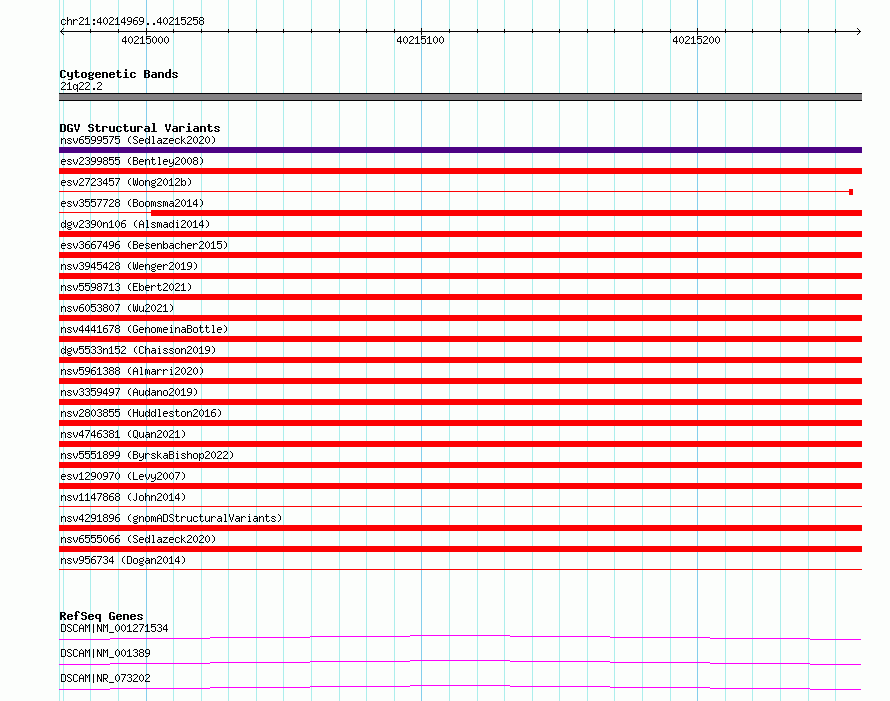Click DSCAM|NM_001389 transcript label

point(105,653)
